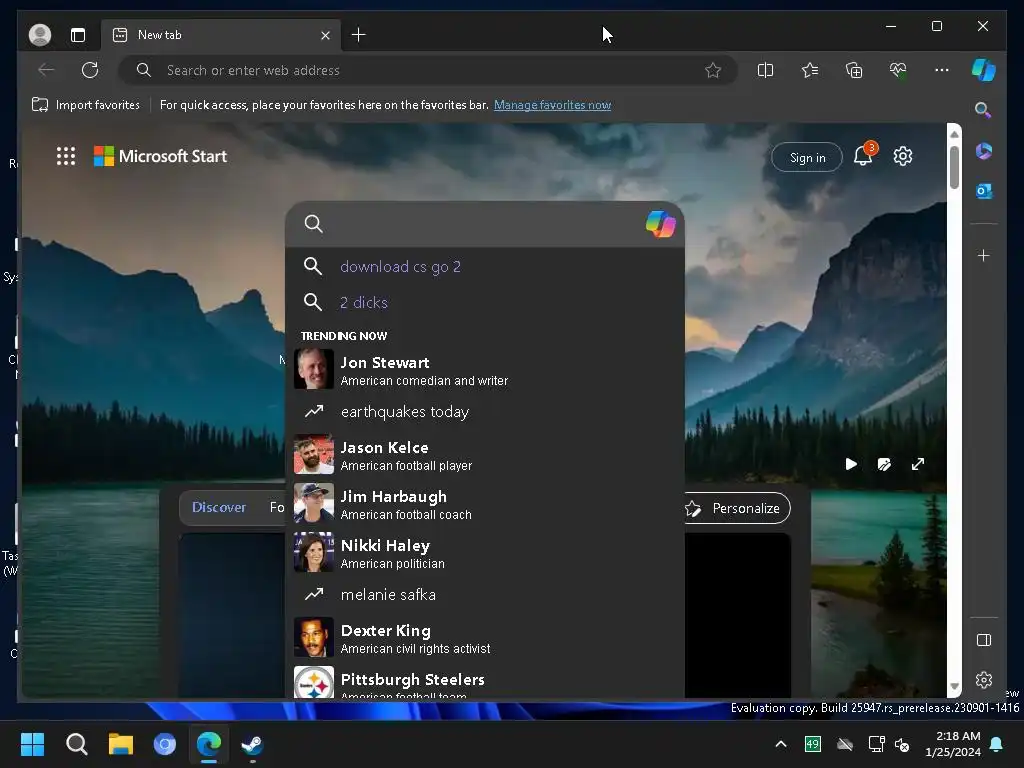The image size is (1024, 768).
Task: Open sidebar settings gear
Action: (984, 680)
